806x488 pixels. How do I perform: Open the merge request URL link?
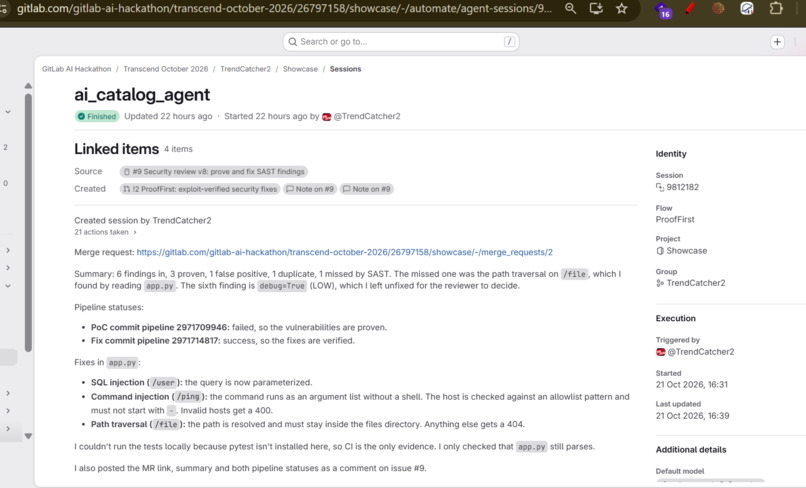click(x=344, y=252)
